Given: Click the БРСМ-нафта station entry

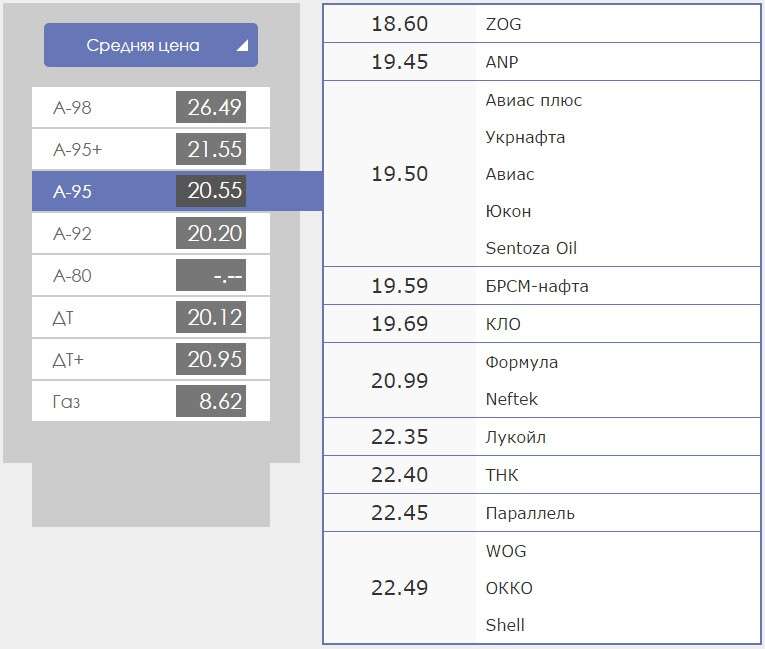Looking at the screenshot, I should coord(537,286).
